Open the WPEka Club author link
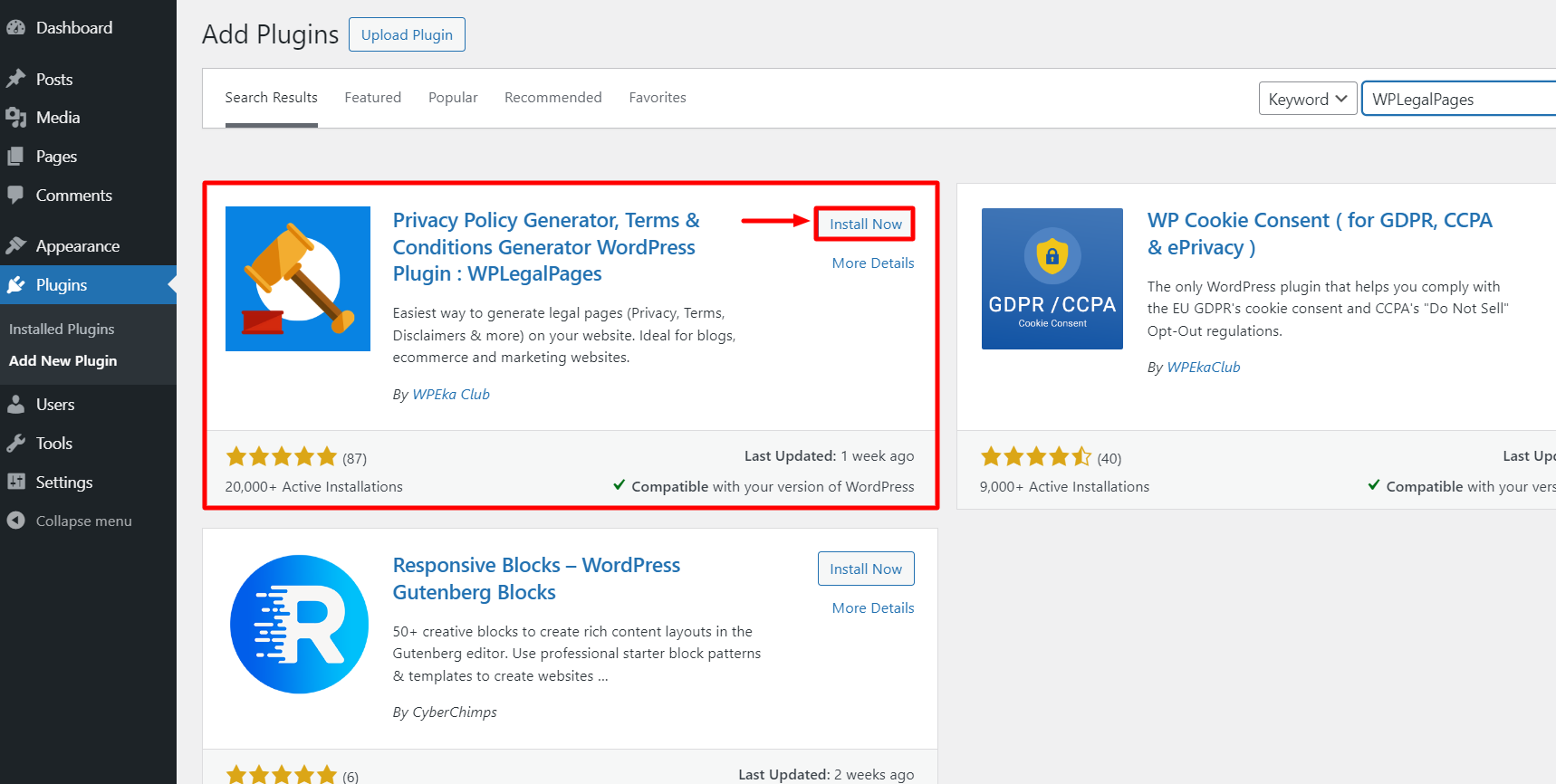Screen dimensions: 1556x784 coord(451,395)
